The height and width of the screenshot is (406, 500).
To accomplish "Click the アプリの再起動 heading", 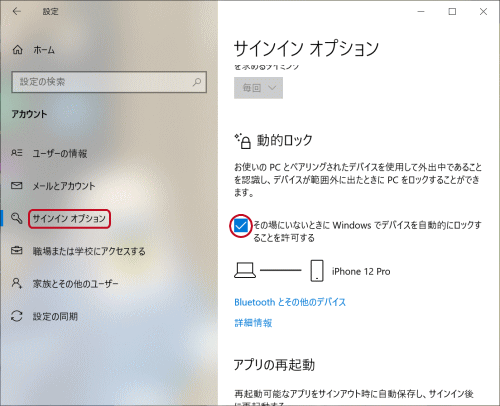I will pyautogui.click(x=274, y=365).
